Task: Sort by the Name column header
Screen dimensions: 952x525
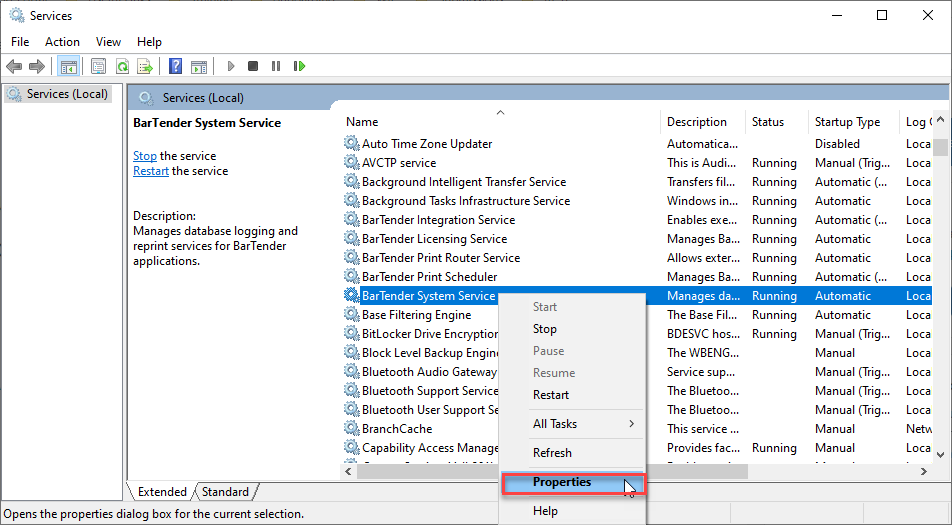Action: pos(500,122)
